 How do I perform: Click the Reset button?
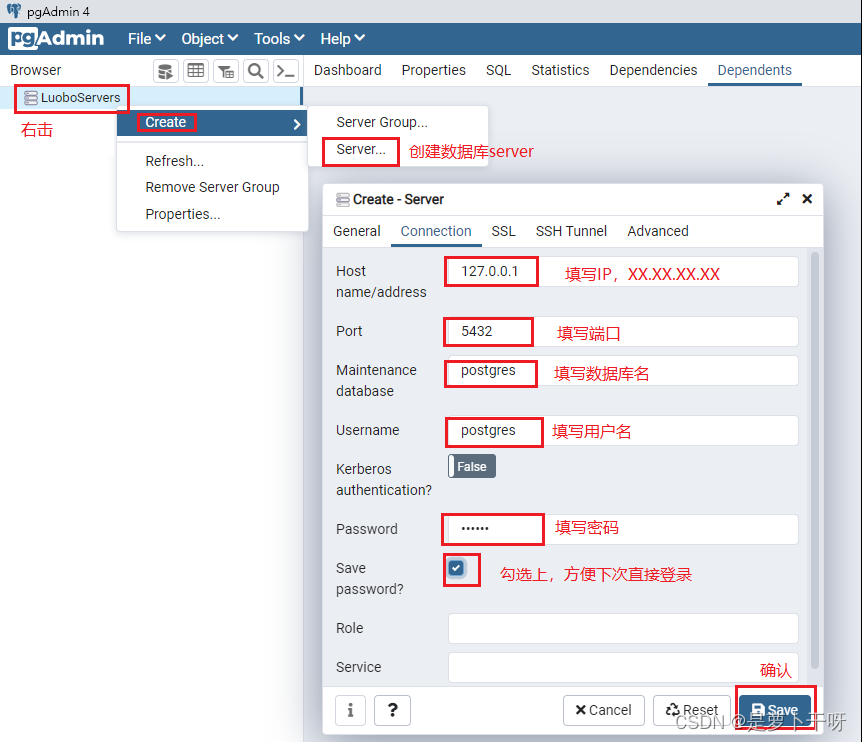point(692,710)
